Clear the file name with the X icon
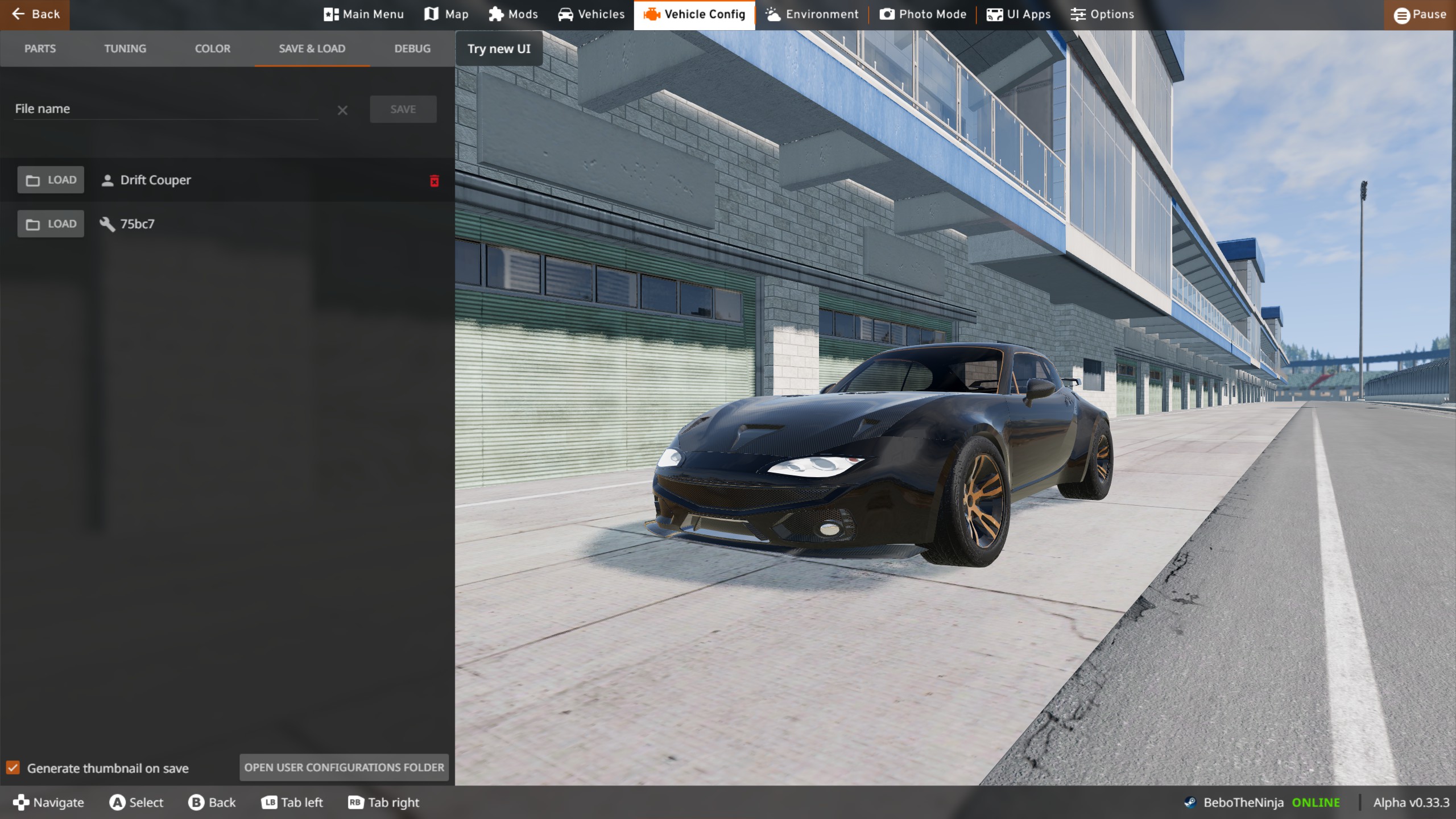1456x819 pixels. [x=342, y=110]
